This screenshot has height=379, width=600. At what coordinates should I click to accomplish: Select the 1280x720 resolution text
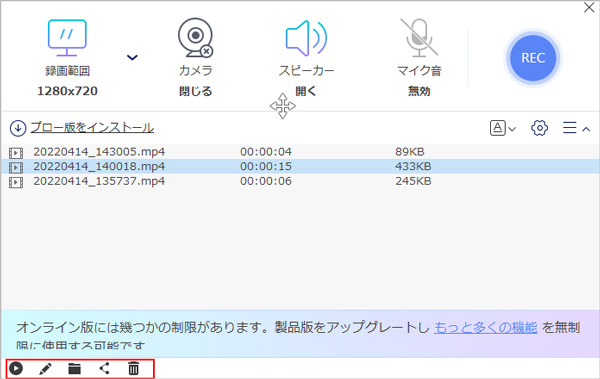click(67, 91)
